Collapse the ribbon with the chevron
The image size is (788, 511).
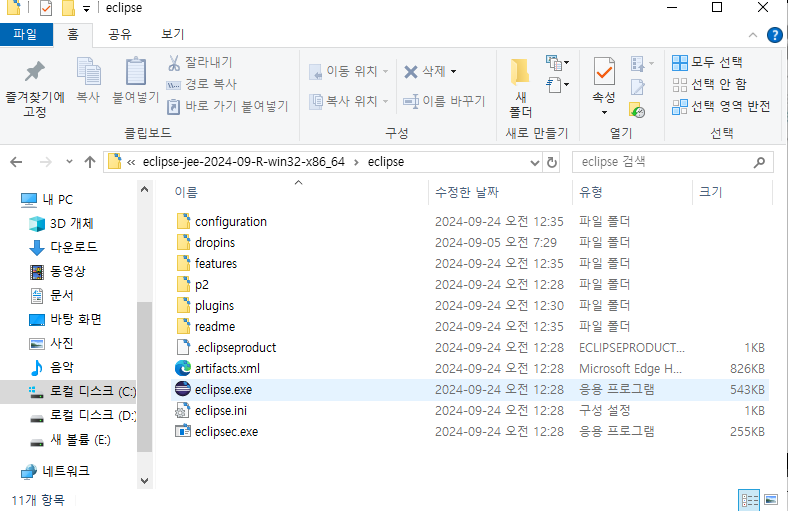752,35
